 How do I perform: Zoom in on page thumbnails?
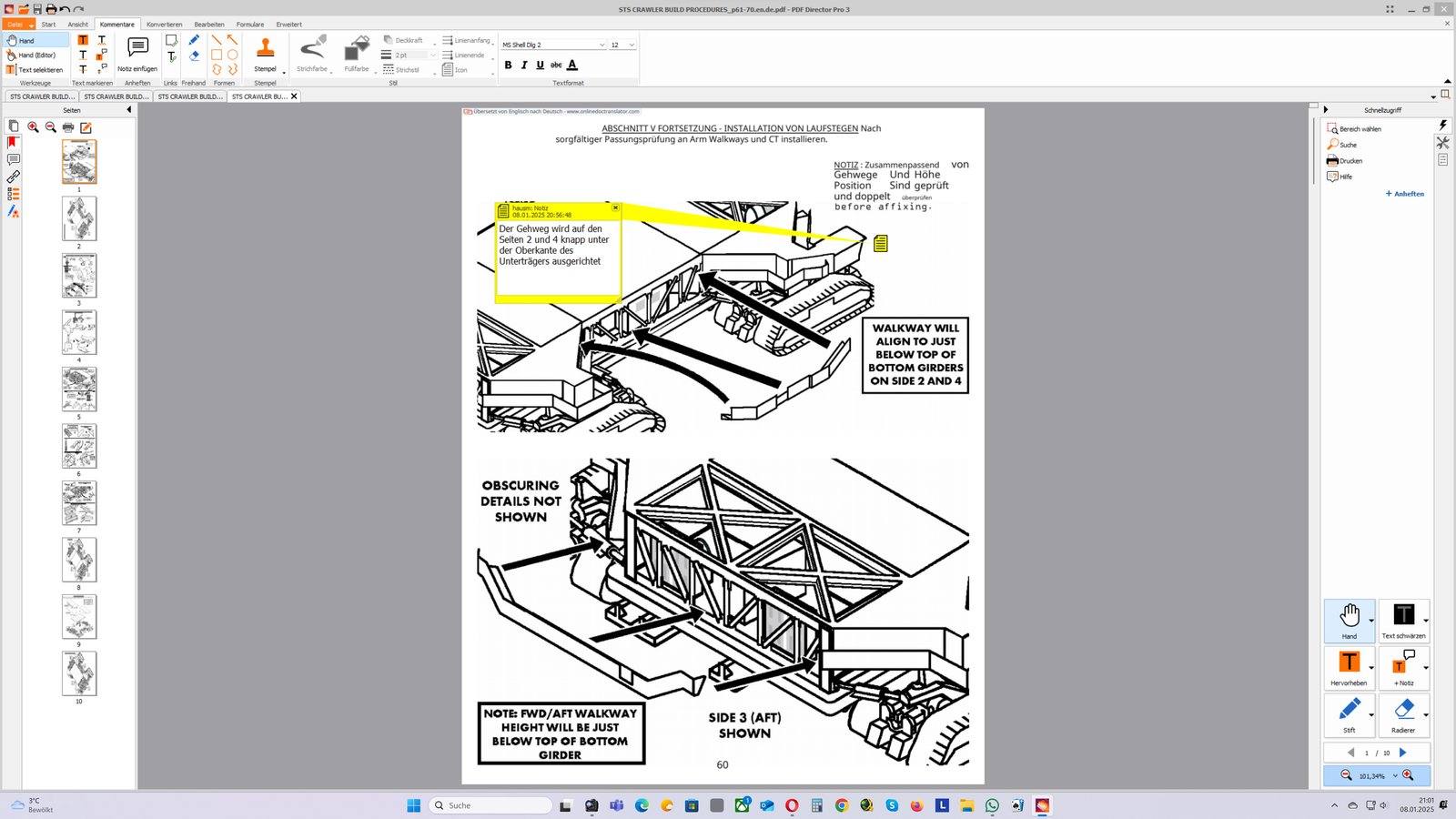point(33,127)
